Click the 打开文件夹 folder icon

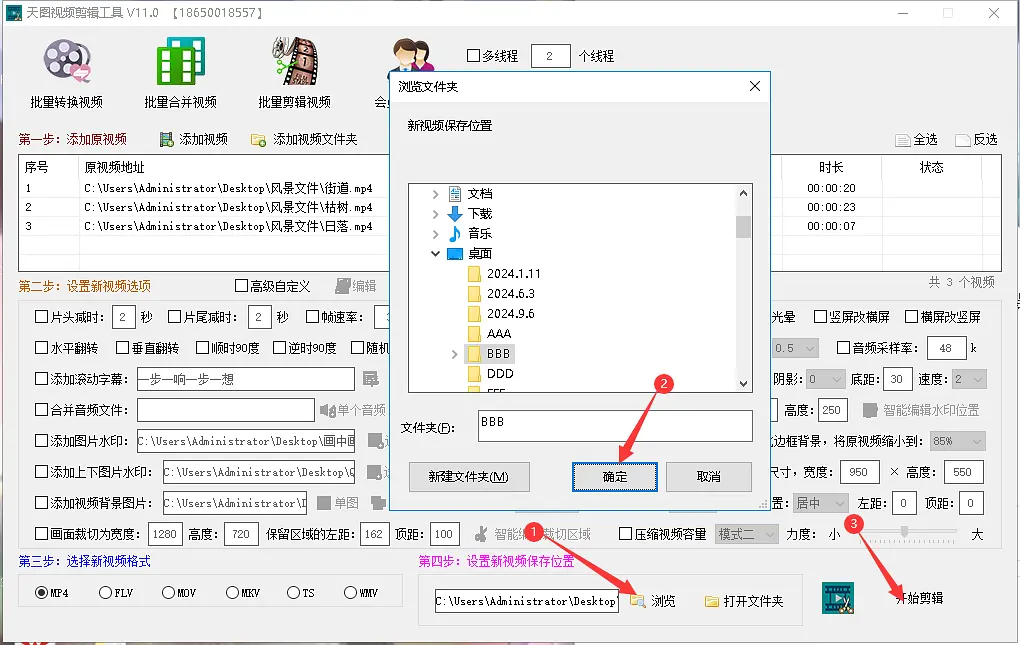tap(712, 601)
